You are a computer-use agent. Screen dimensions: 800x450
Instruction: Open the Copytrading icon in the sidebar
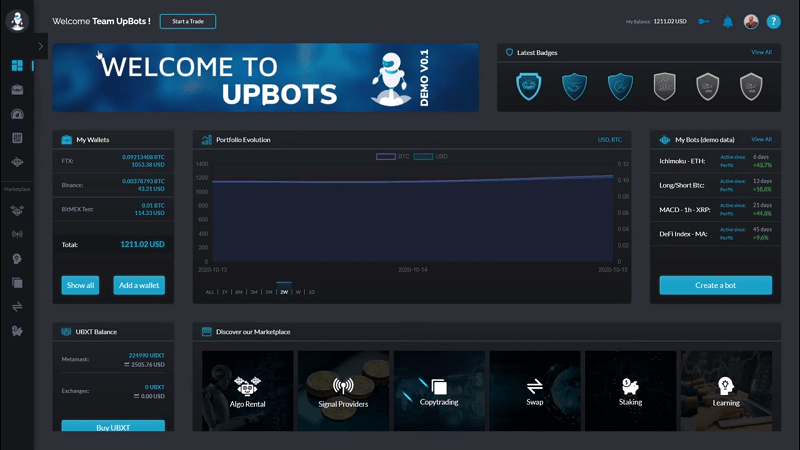point(17,283)
